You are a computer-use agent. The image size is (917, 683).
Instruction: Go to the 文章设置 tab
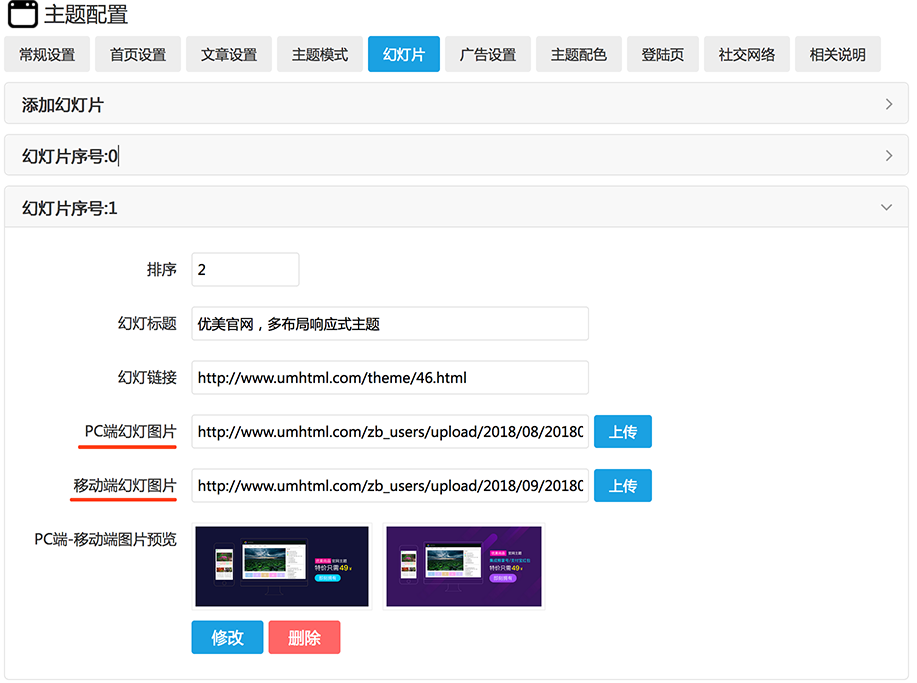229,55
